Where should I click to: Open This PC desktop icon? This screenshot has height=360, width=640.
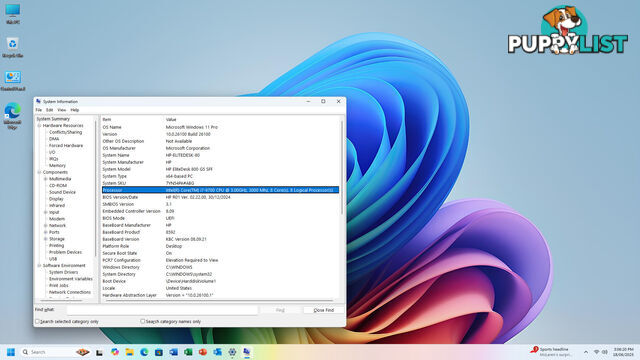point(13,13)
